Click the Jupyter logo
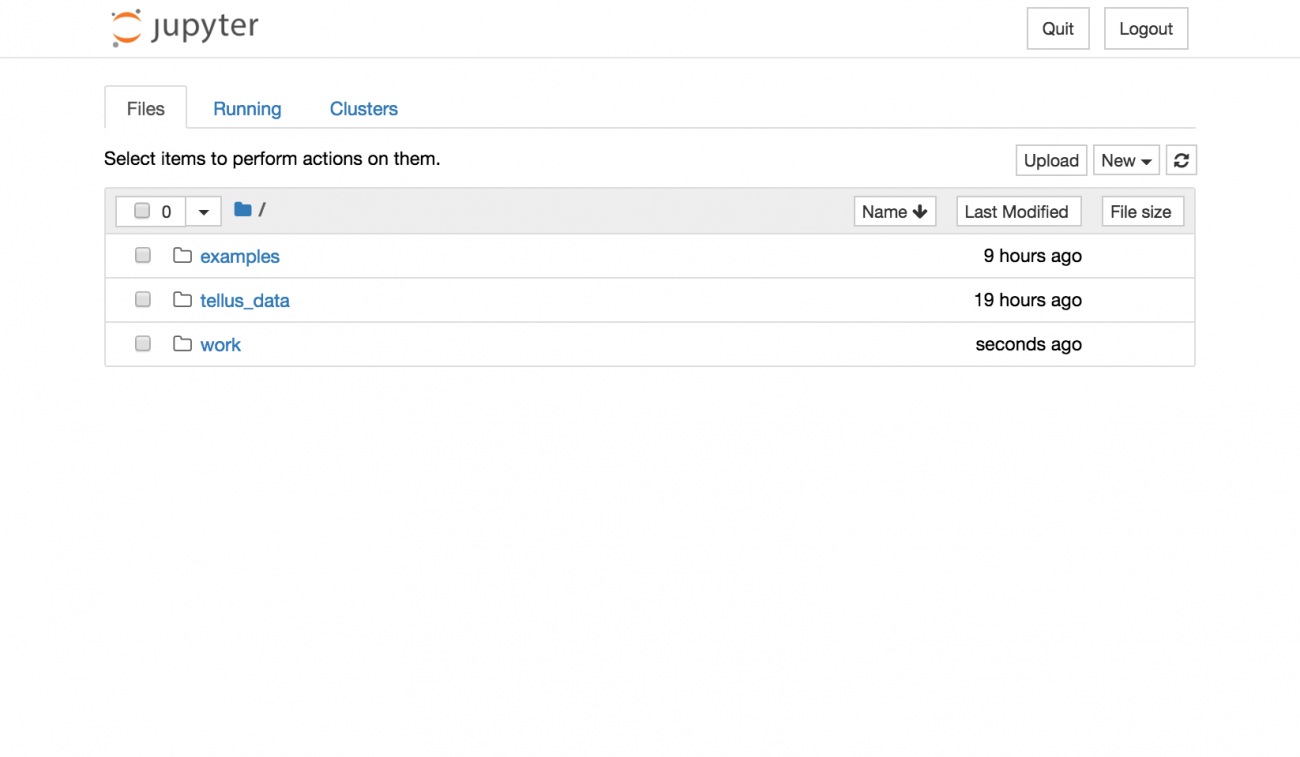 [x=185, y=28]
